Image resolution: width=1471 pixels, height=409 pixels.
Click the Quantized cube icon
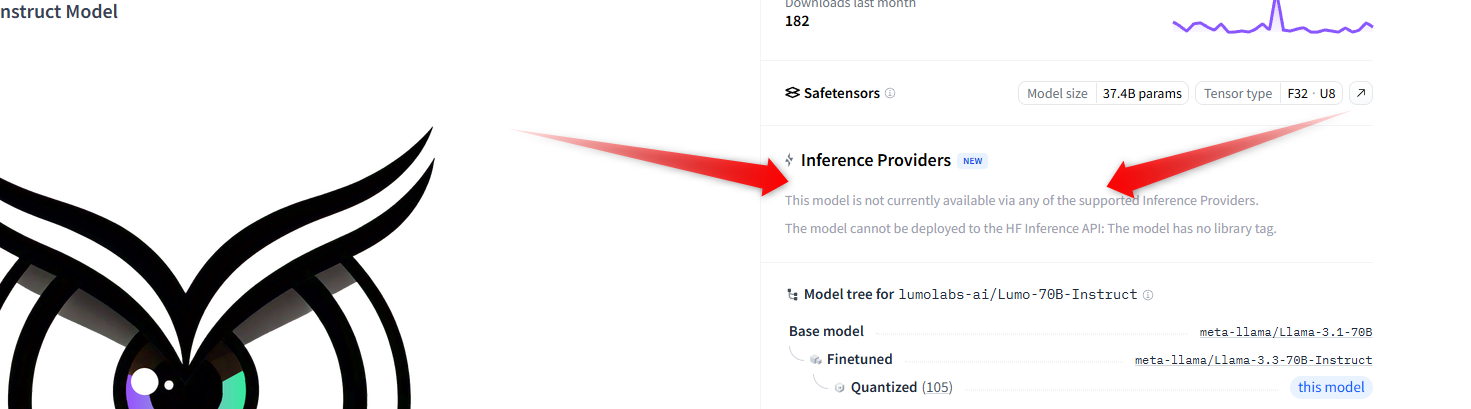840,387
